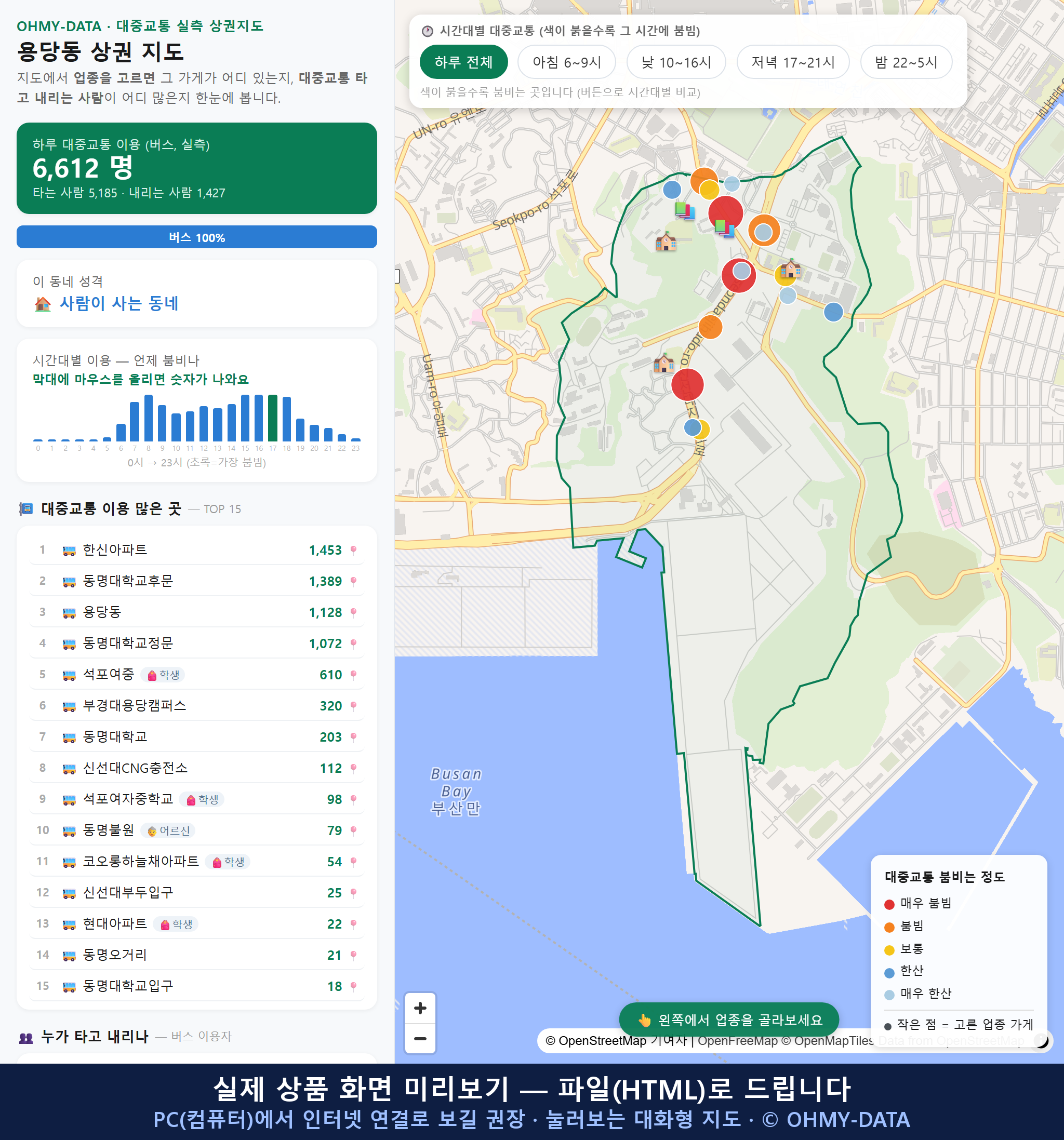Click the 한산 blue legend swatch
Viewport: 1064px width, 1140px height.
[889, 973]
